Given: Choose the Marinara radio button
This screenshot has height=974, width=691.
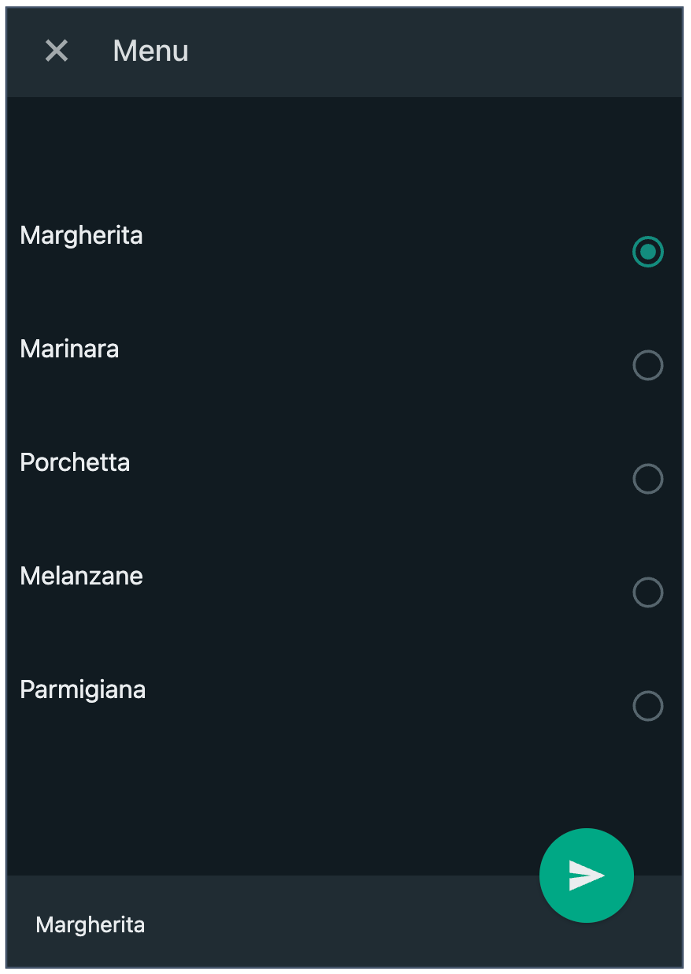Looking at the screenshot, I should [x=648, y=365].
